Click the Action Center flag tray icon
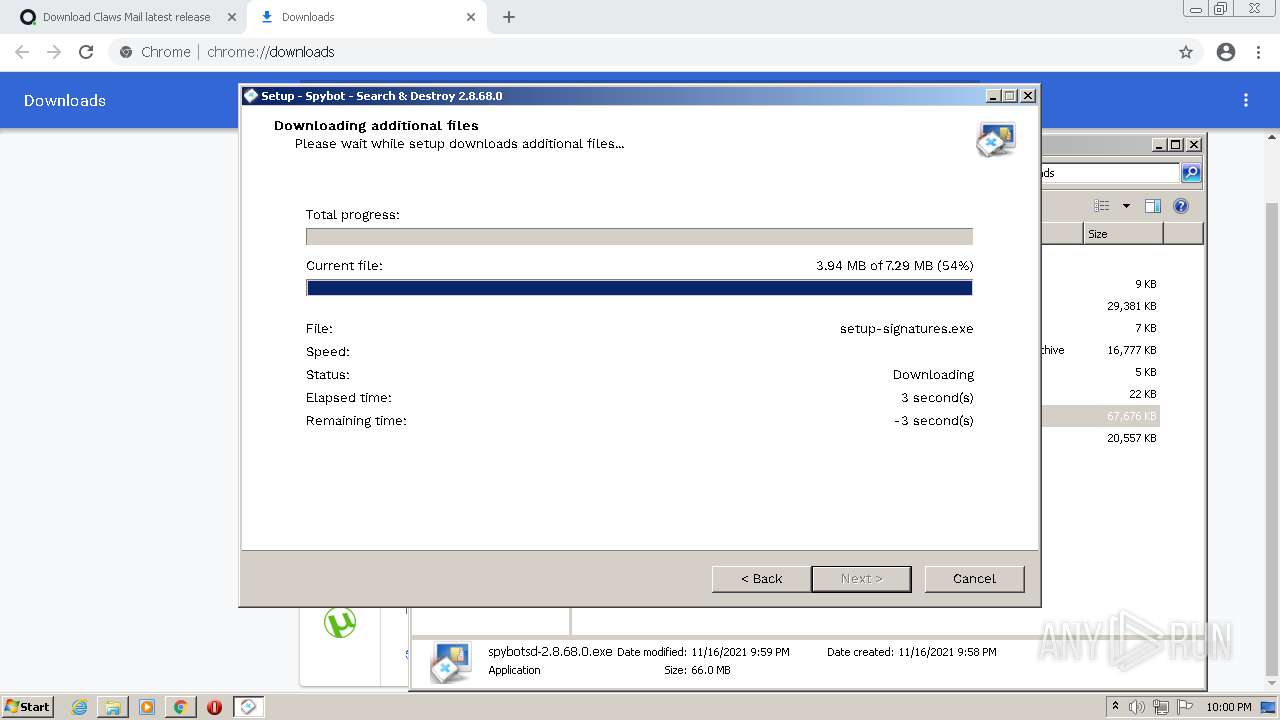This screenshot has height=720, width=1280. tap(1184, 707)
